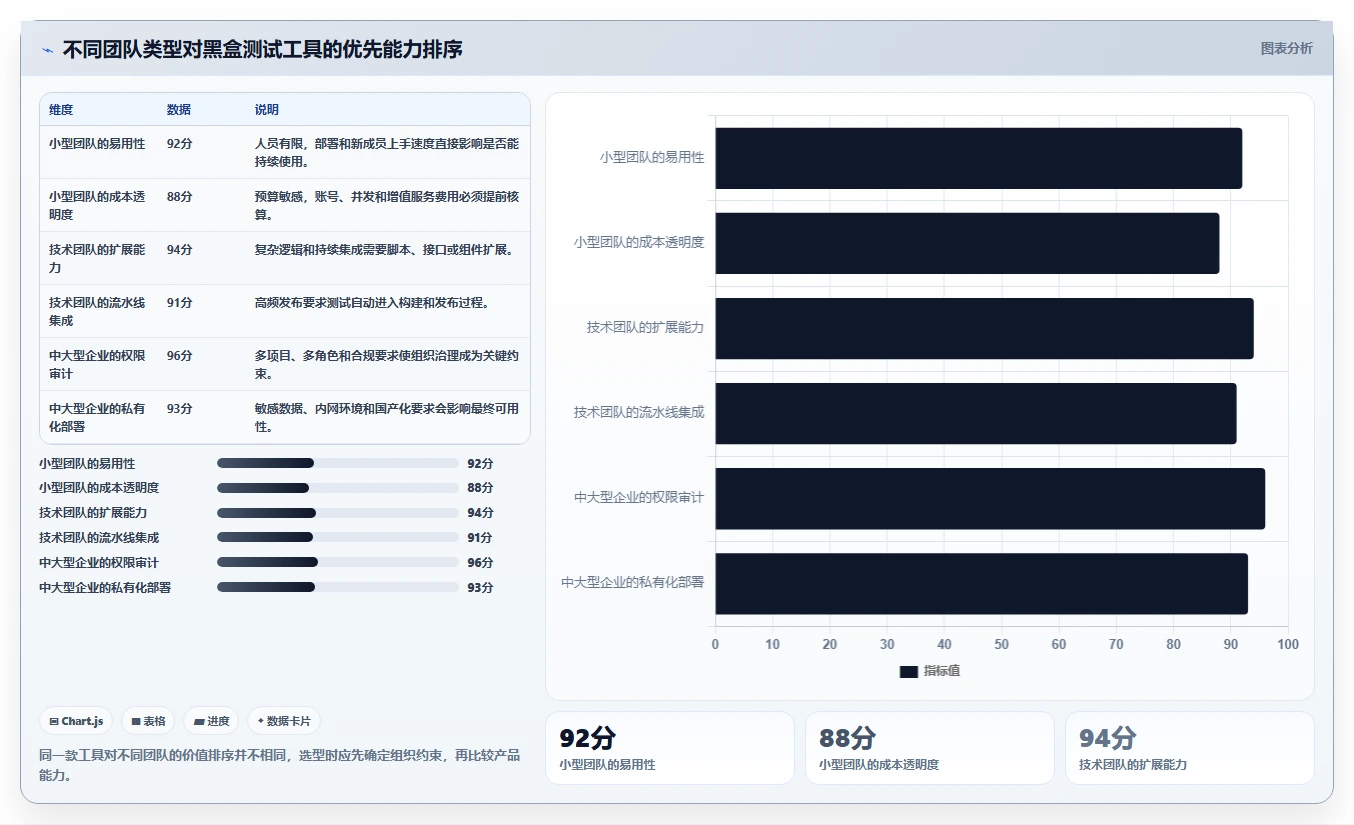Click the 技术团队的扩展能力 progress bar
Viewport: 1354px width, 825px height.
click(x=337, y=513)
